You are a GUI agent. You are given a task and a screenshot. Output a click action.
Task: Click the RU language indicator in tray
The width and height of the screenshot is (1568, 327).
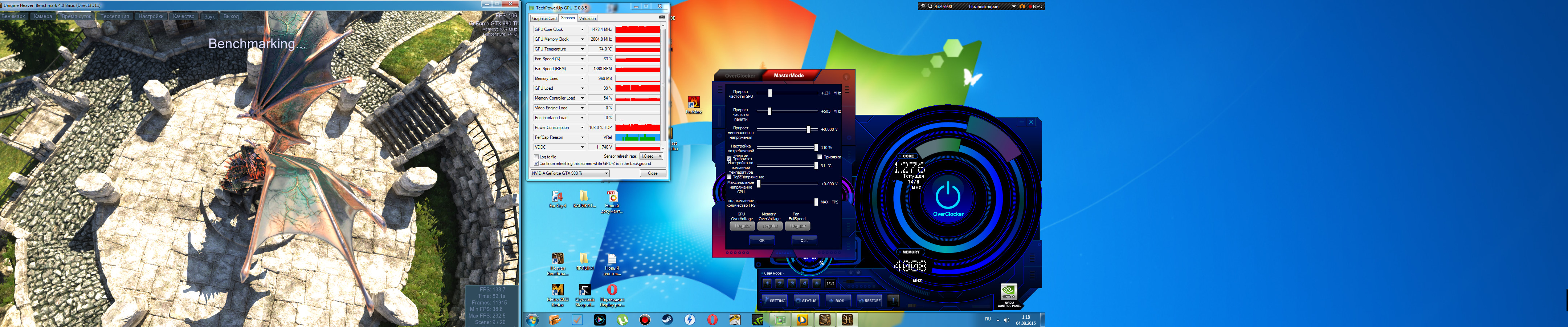(988, 319)
